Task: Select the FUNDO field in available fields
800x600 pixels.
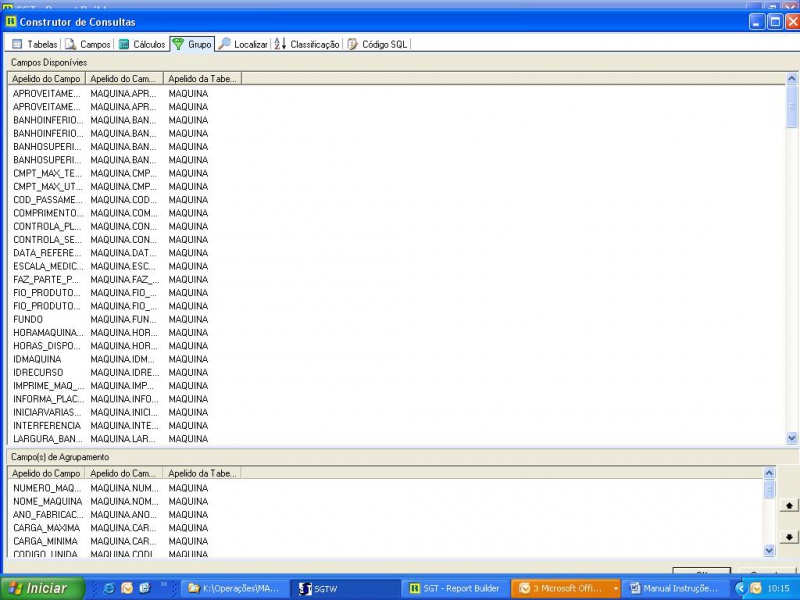Action: point(28,319)
